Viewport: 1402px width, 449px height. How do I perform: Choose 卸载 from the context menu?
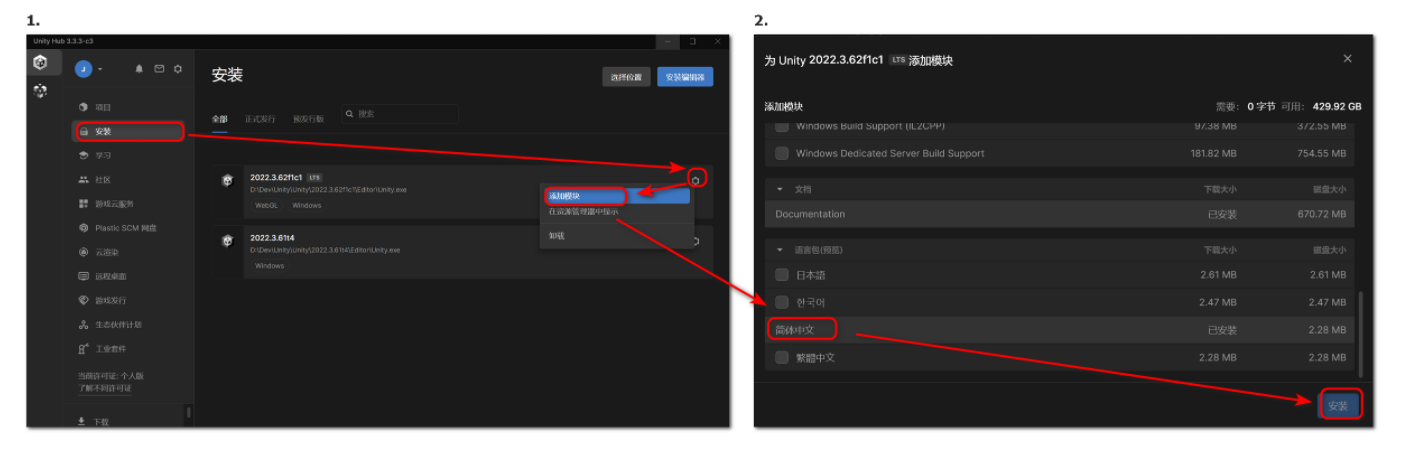click(x=616, y=236)
